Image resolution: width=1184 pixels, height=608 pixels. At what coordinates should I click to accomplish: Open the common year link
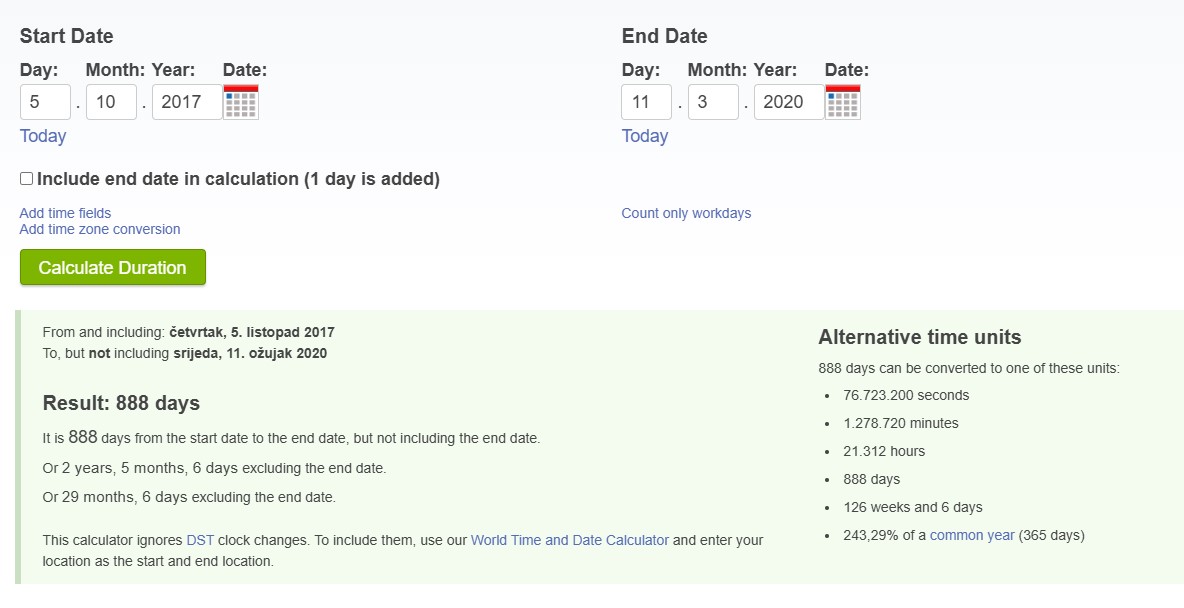972,535
